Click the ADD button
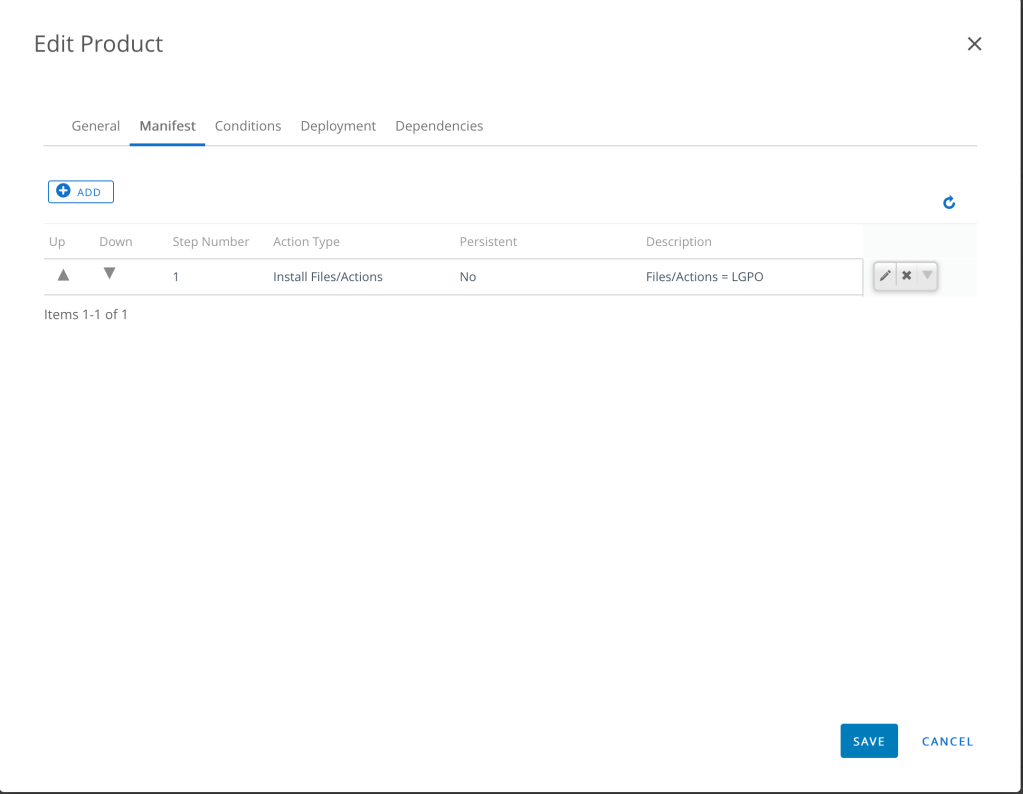 click(81, 192)
